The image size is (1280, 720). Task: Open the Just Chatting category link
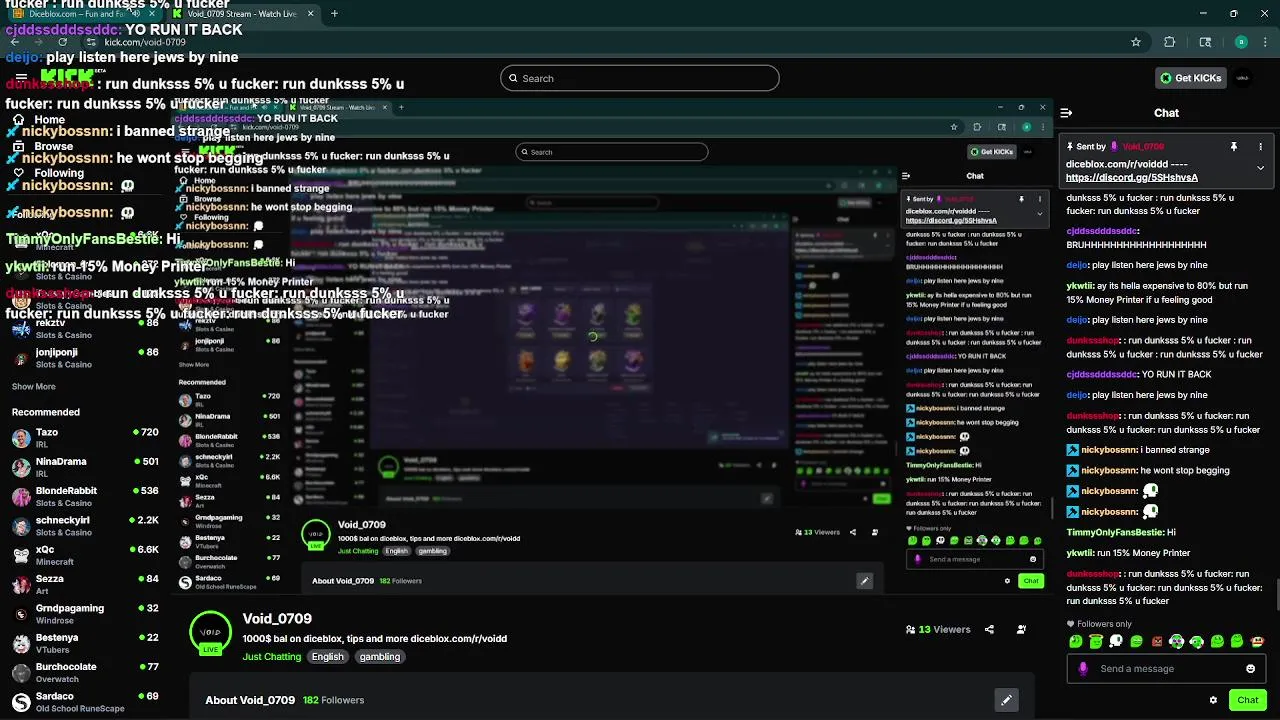pyautogui.click(x=272, y=657)
